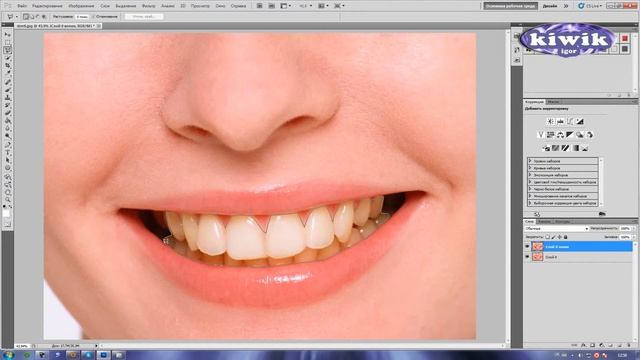Select the Eraser tool
Viewport: 640px width, 360px height.
coord(8,113)
